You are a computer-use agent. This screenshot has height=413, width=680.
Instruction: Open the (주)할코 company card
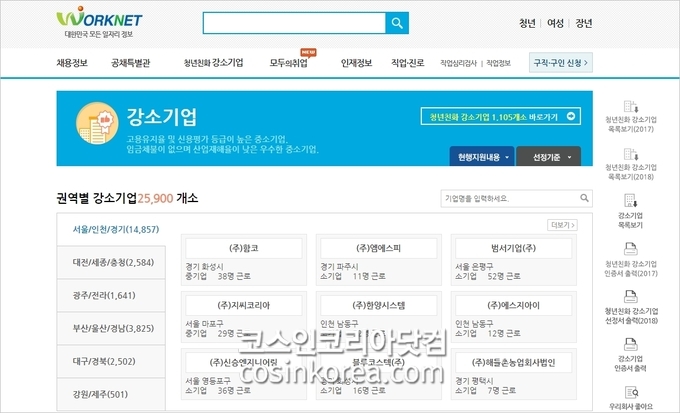pos(244,260)
